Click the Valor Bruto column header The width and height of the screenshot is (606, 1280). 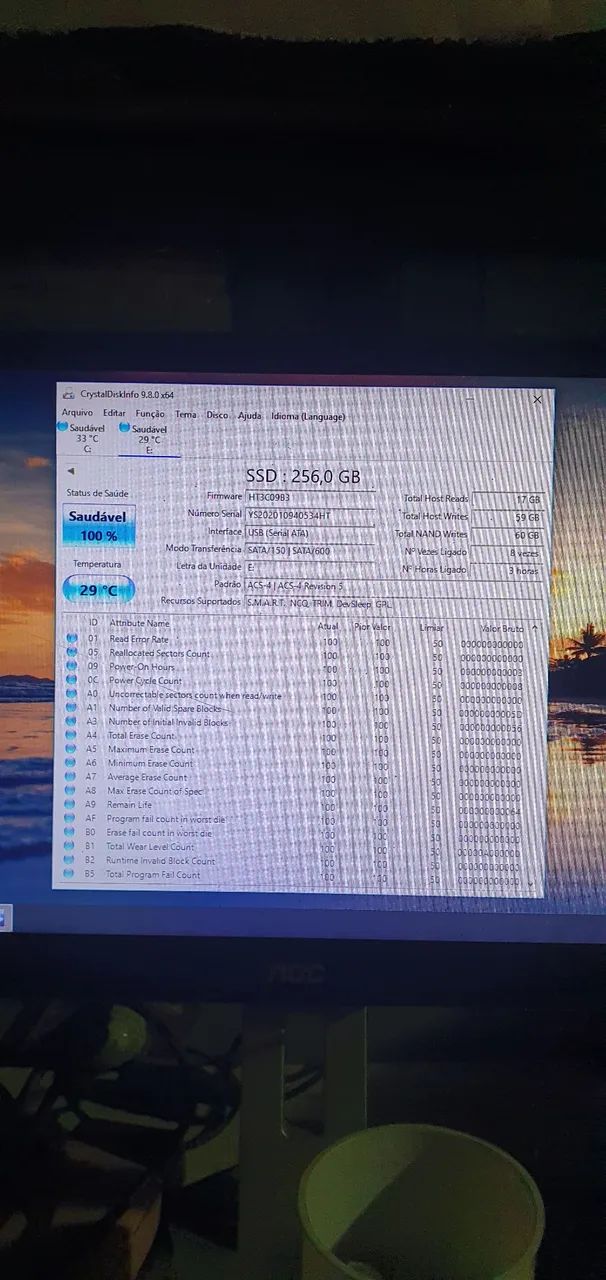pyautogui.click(x=503, y=628)
